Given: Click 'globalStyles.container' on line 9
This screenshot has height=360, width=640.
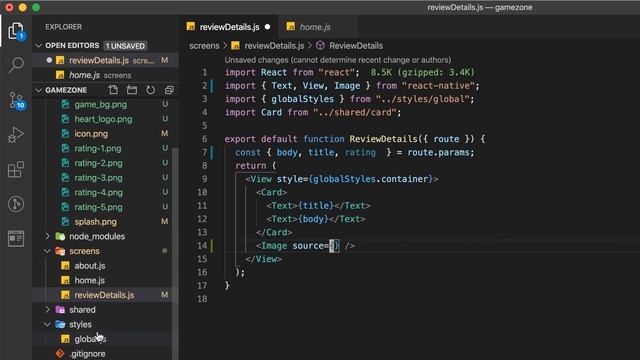Looking at the screenshot, I should point(371,179).
